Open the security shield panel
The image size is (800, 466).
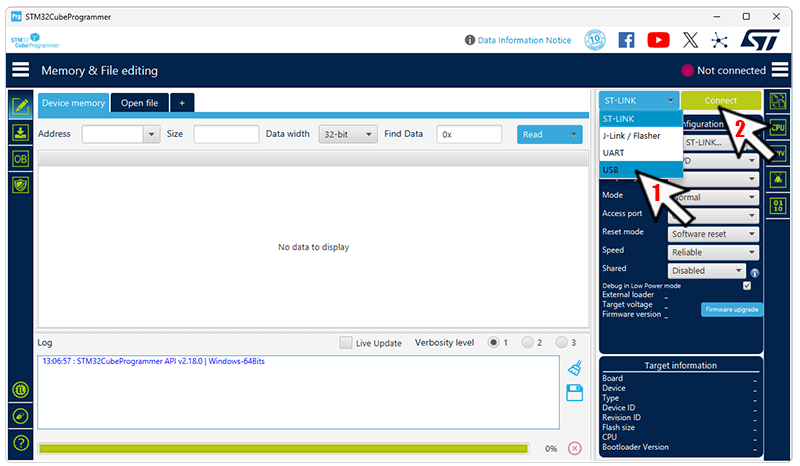[x=20, y=185]
